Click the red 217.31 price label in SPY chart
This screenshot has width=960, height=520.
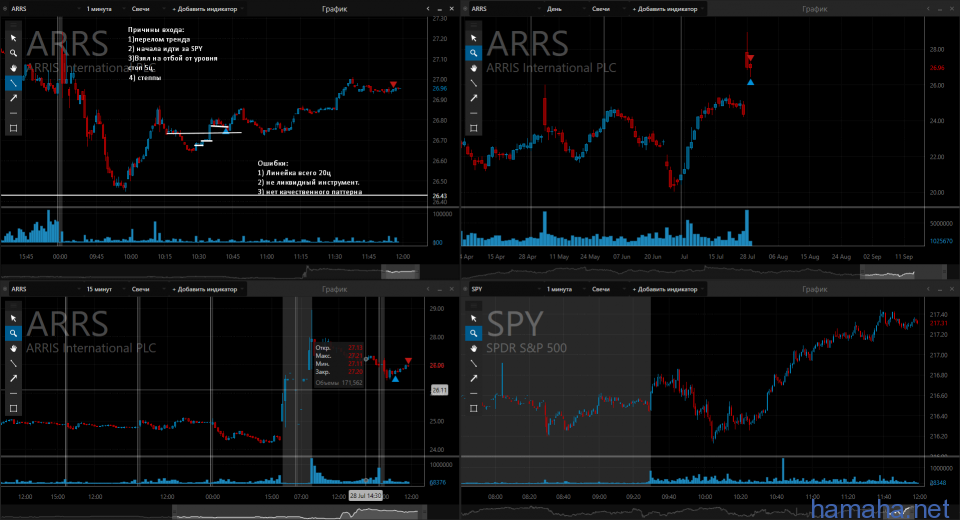point(939,323)
